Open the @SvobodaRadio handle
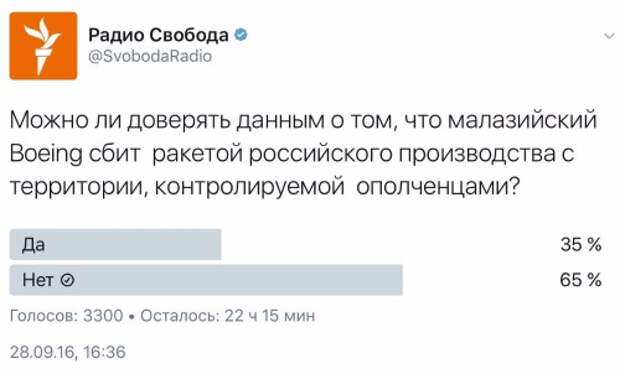 150,56
